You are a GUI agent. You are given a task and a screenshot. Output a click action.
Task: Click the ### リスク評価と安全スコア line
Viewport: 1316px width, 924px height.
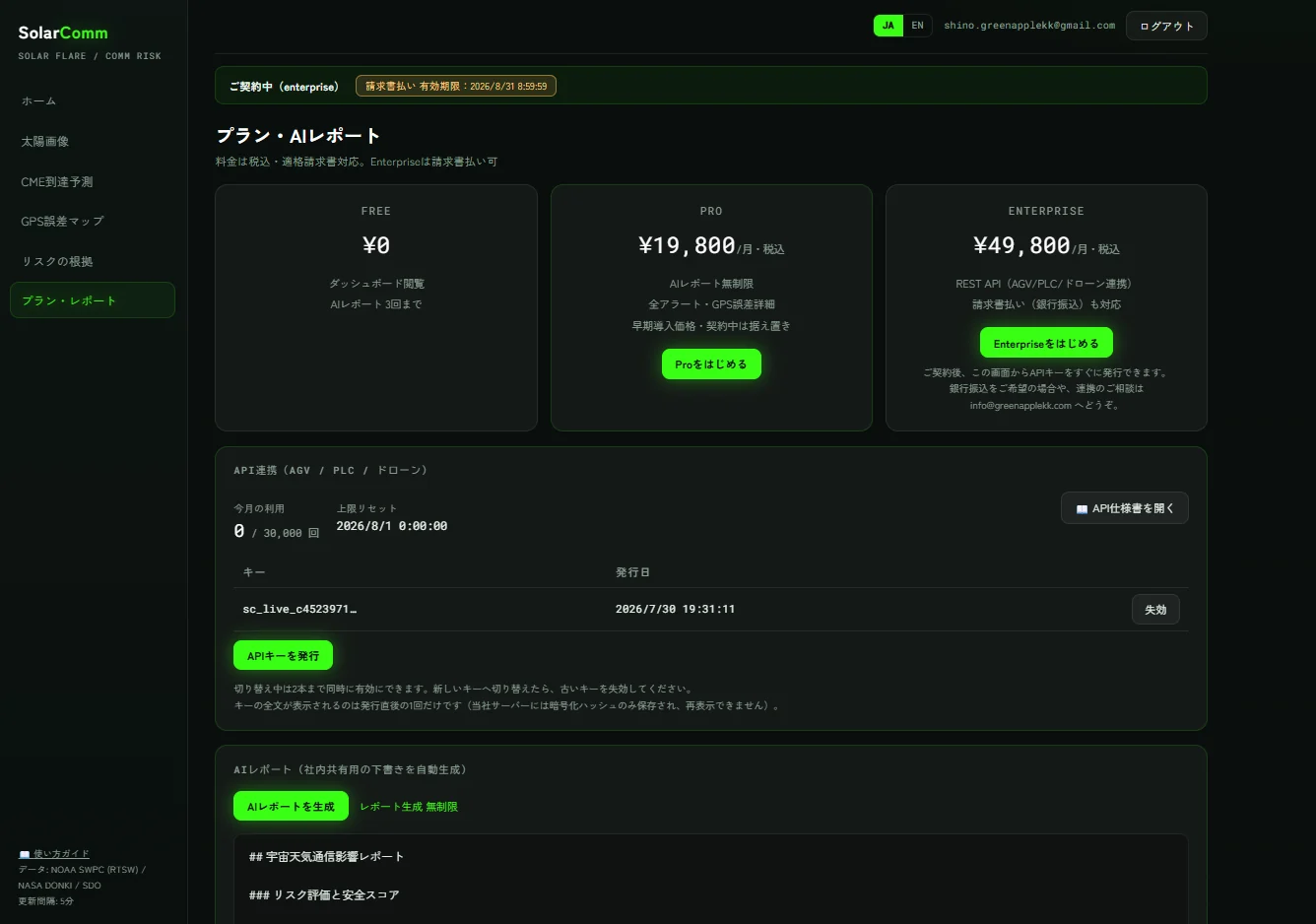[324, 895]
